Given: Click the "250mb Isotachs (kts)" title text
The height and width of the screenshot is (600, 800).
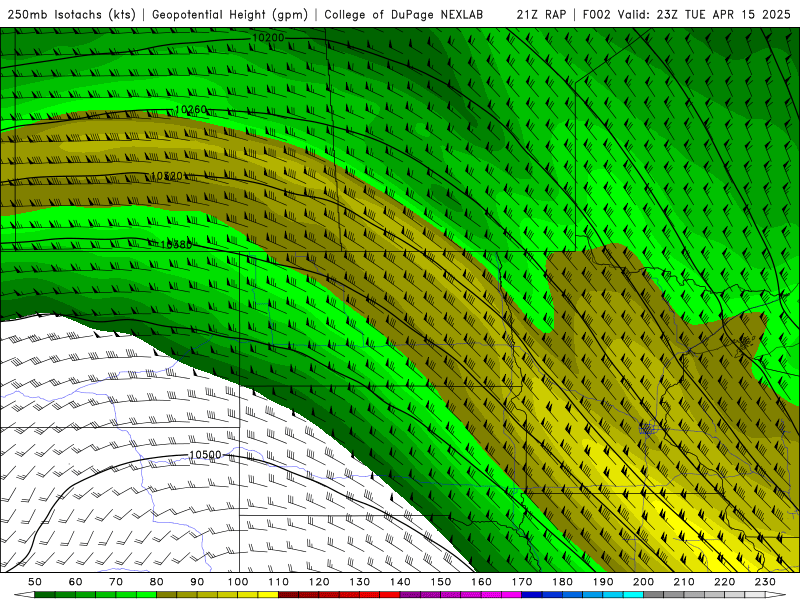Looking at the screenshot, I should tap(71, 14).
